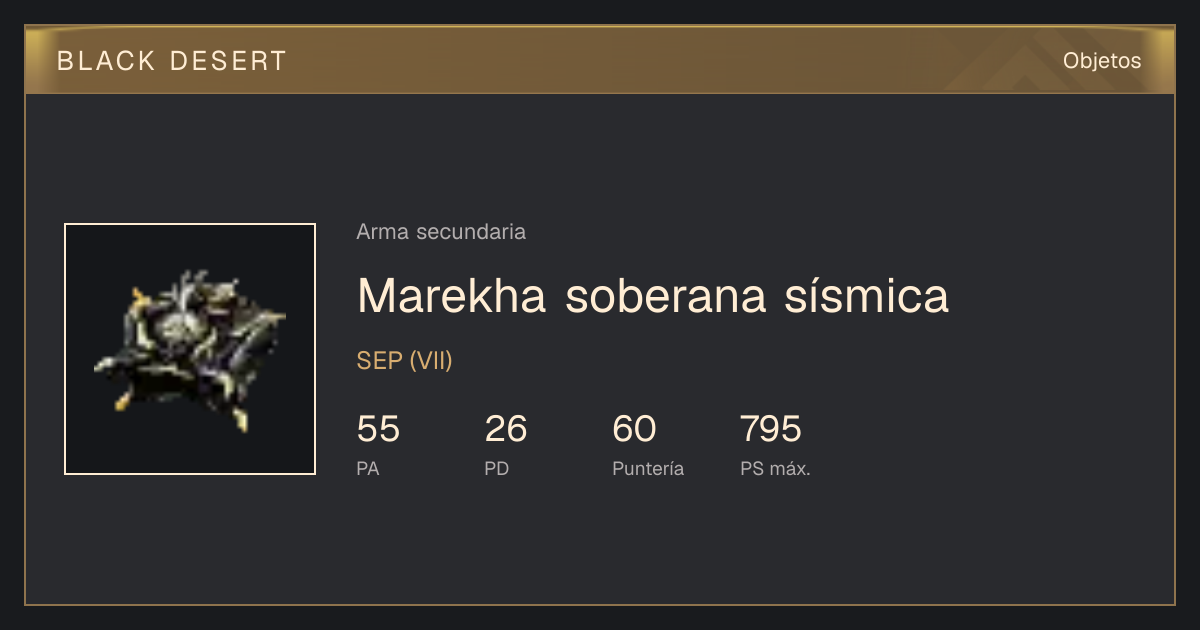Click the PD value 26

coord(506,429)
